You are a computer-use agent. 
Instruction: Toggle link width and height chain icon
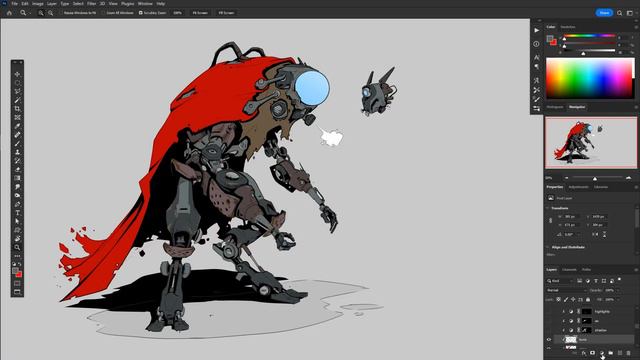coord(550,220)
